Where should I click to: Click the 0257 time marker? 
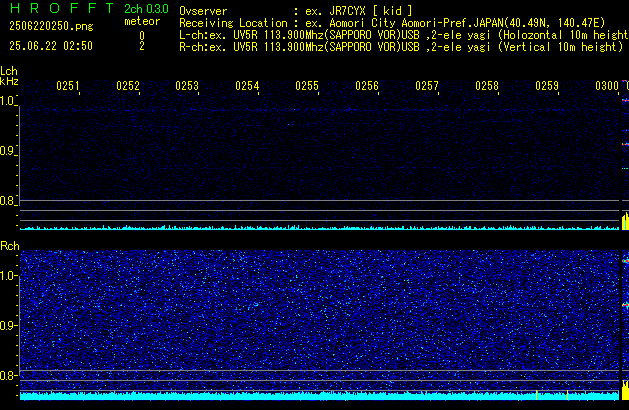[427, 86]
